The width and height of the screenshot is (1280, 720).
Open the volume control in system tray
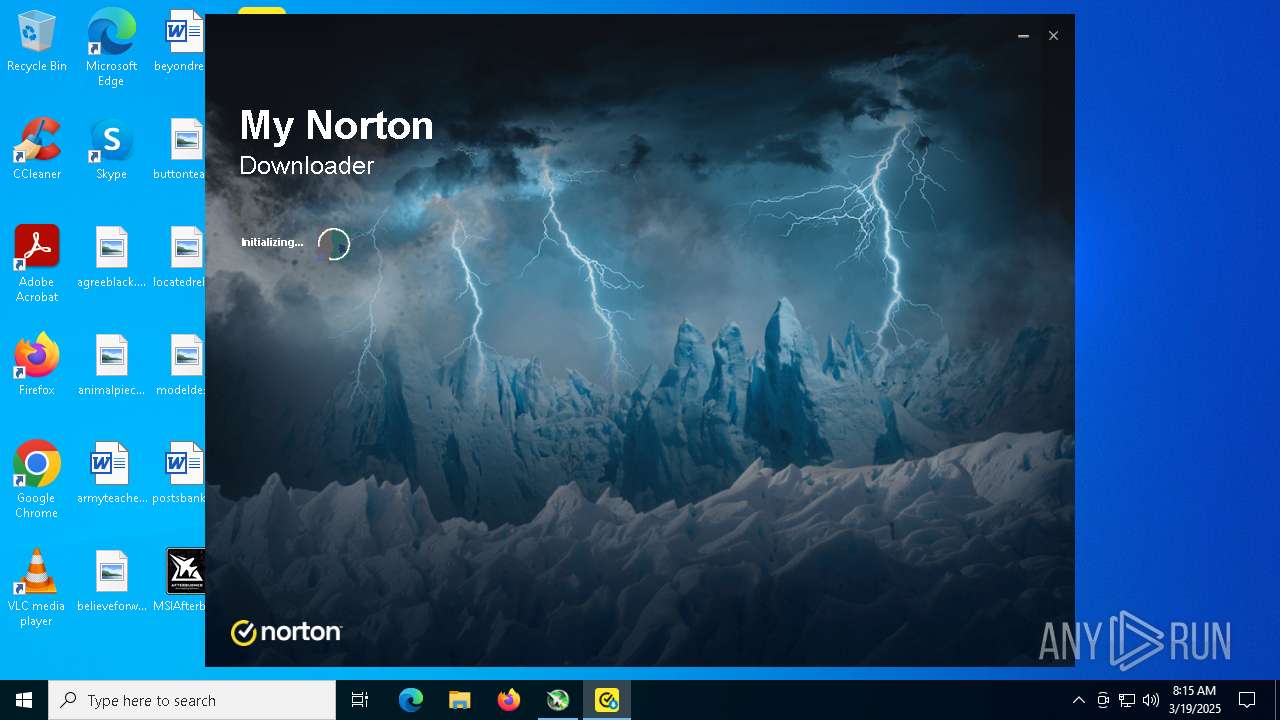[x=1151, y=700]
